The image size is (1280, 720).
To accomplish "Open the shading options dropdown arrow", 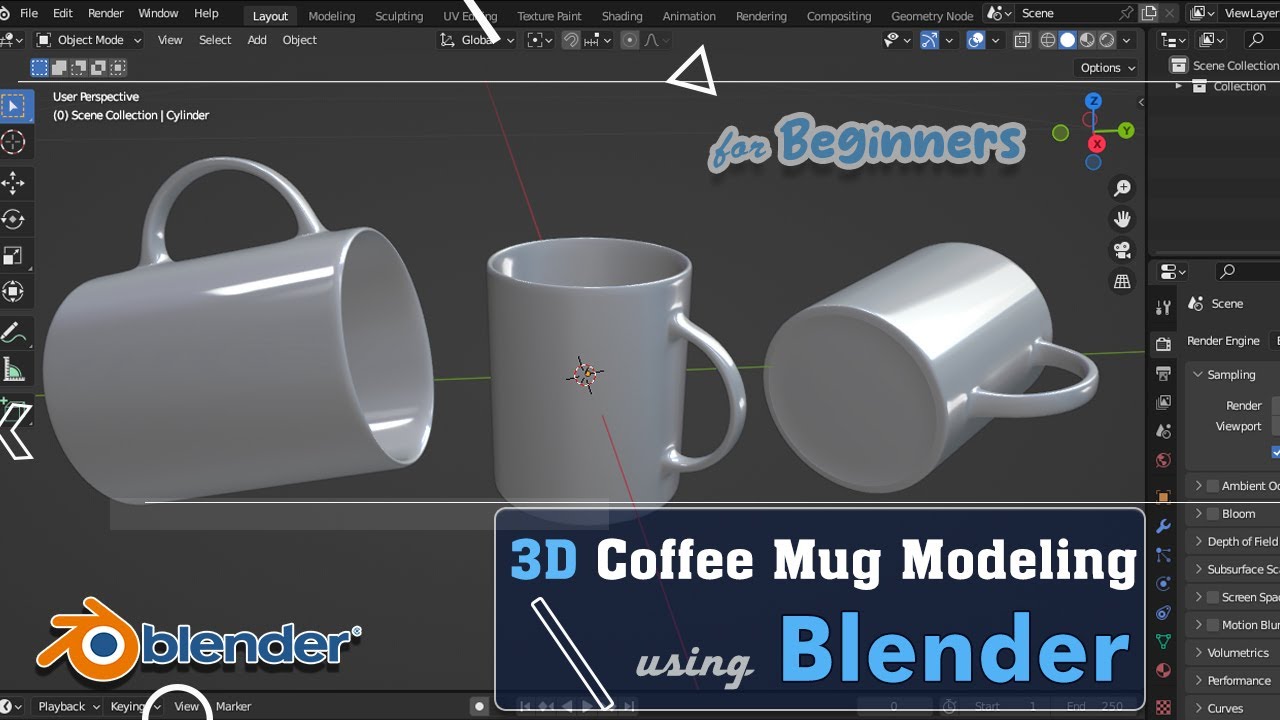I will pyautogui.click(x=1127, y=40).
